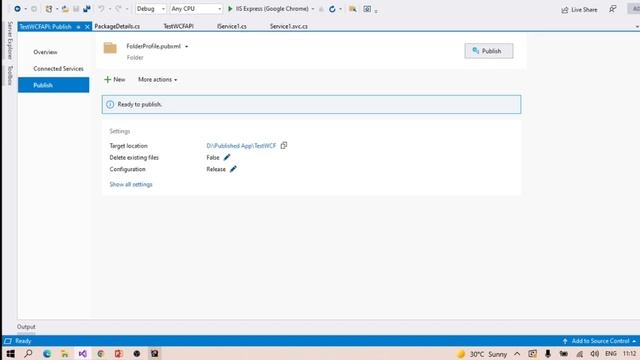
Task: Click the new project toolbar icon
Action: [49, 9]
